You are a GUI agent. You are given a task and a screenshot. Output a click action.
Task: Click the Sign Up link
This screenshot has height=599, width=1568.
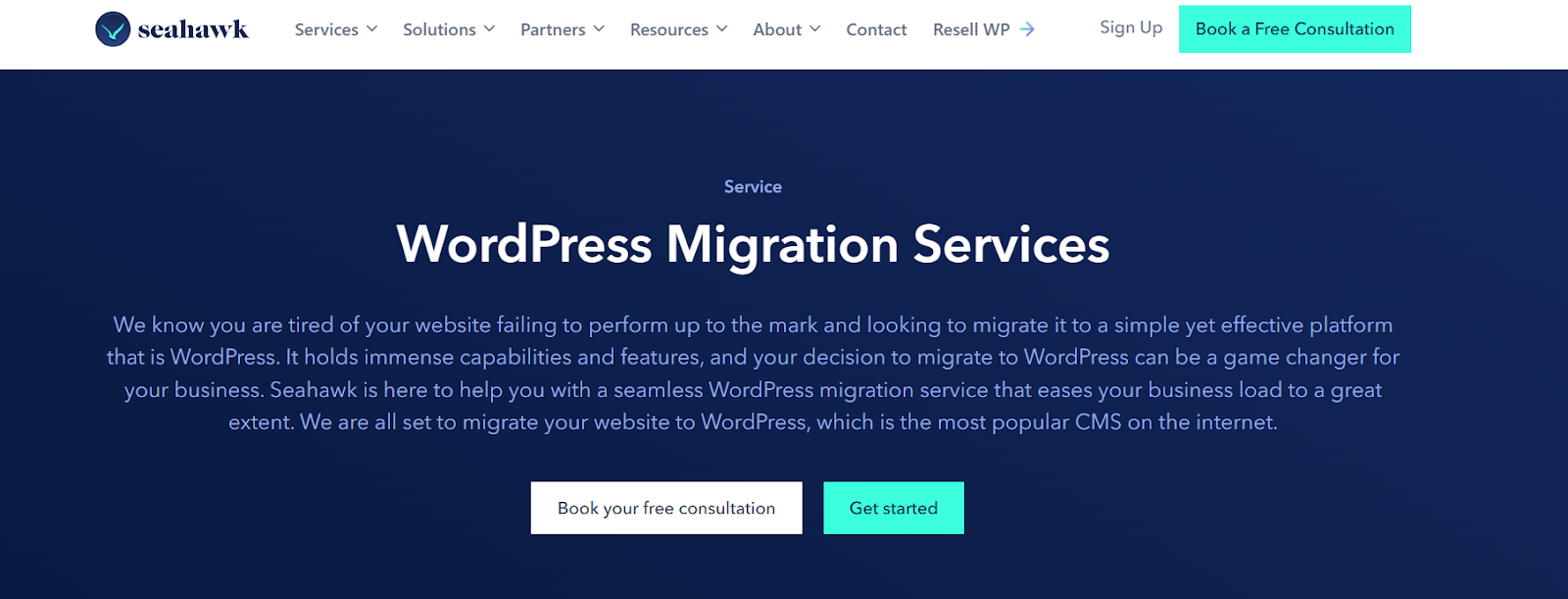[1131, 27]
